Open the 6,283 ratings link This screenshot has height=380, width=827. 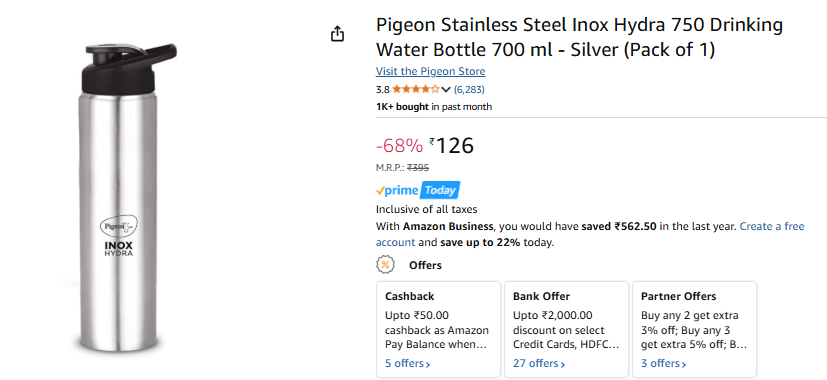(x=469, y=89)
